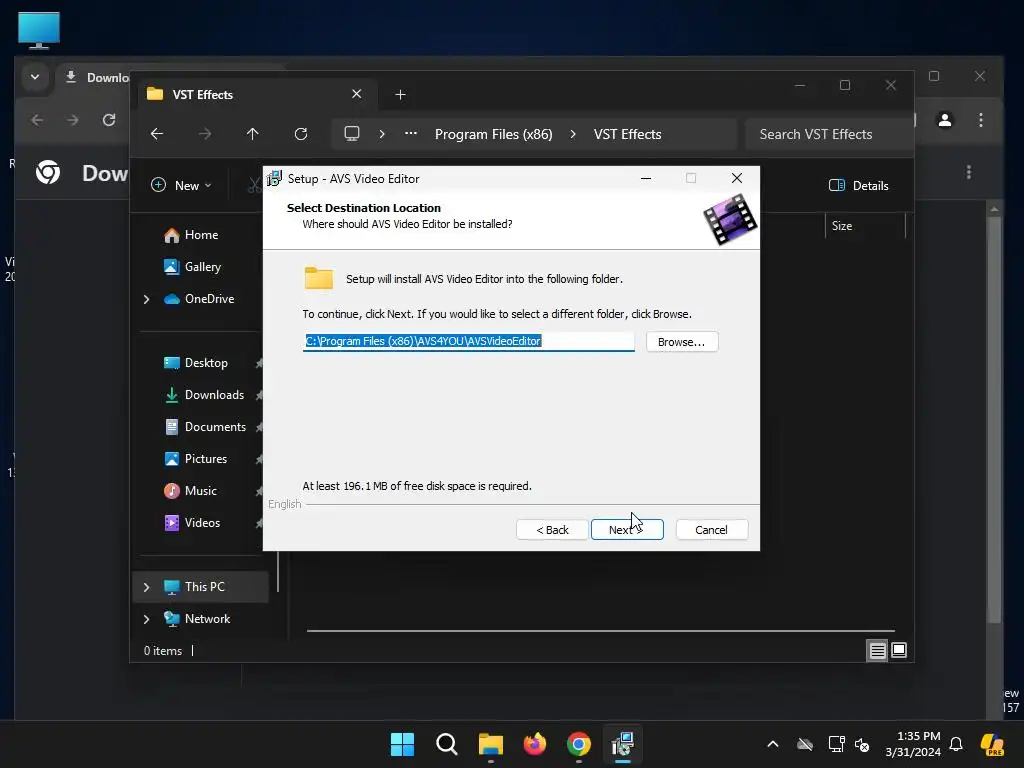This screenshot has height=768, width=1024.
Task: Launch Firefox from the taskbar
Action: [x=535, y=744]
